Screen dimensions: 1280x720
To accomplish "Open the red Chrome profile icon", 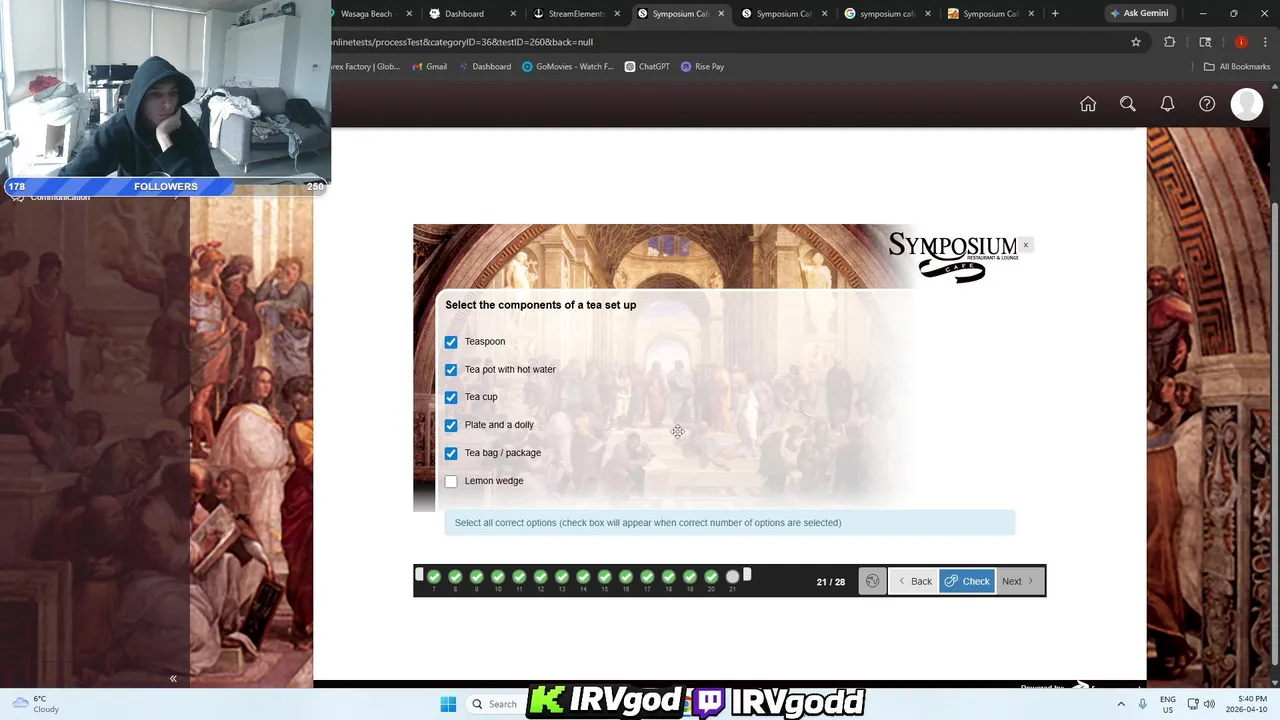I will click(1241, 42).
